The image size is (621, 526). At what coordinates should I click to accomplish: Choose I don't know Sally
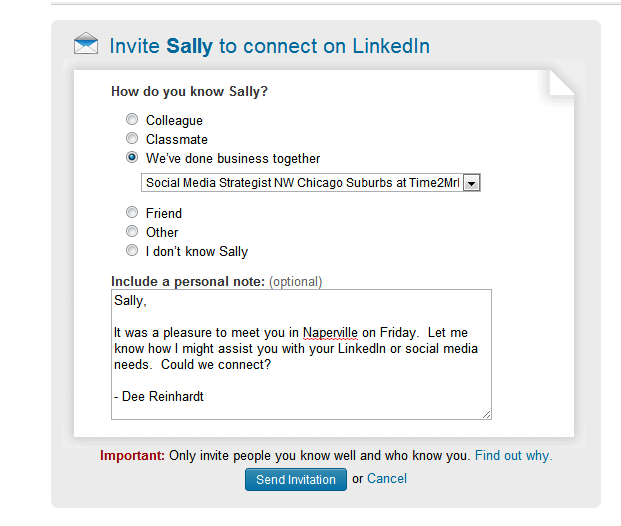pos(132,250)
